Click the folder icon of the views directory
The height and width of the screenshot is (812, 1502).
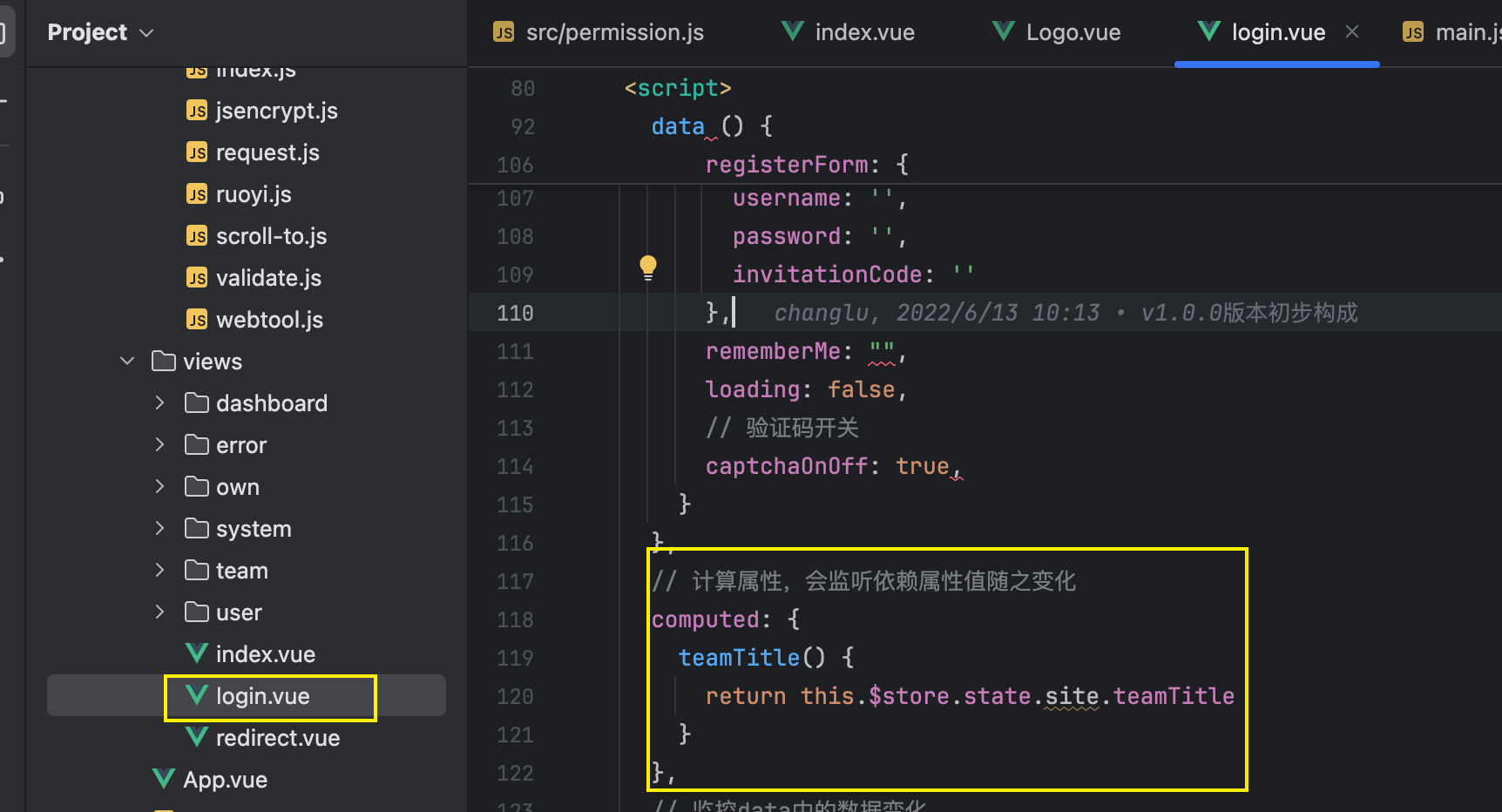[163, 361]
